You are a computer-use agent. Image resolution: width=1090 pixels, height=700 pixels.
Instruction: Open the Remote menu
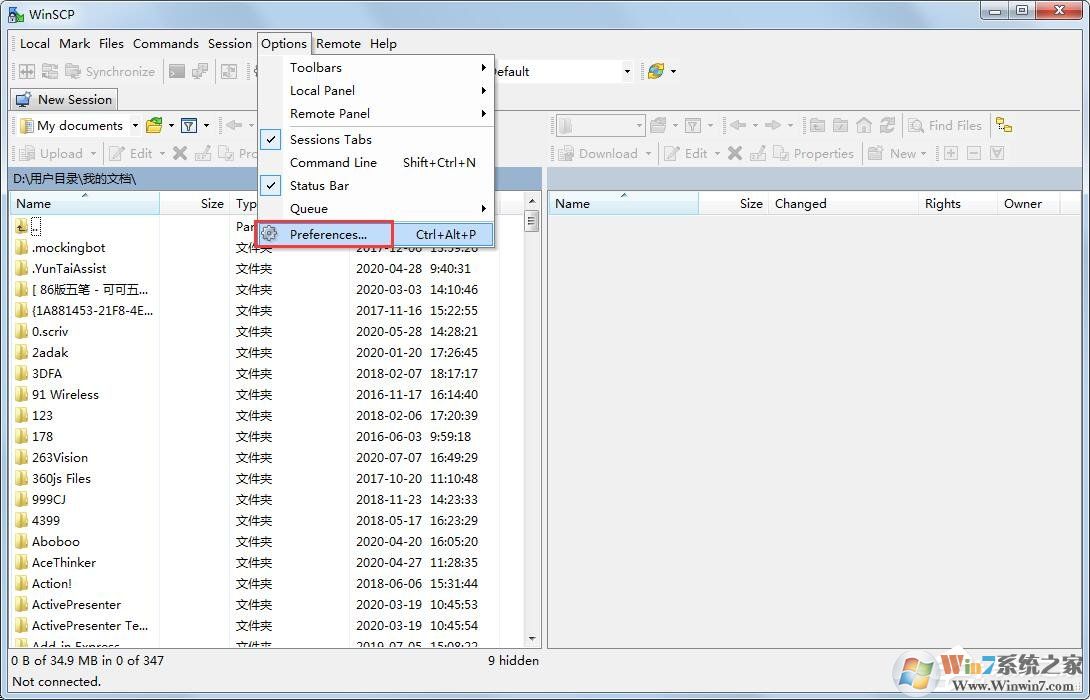point(338,43)
